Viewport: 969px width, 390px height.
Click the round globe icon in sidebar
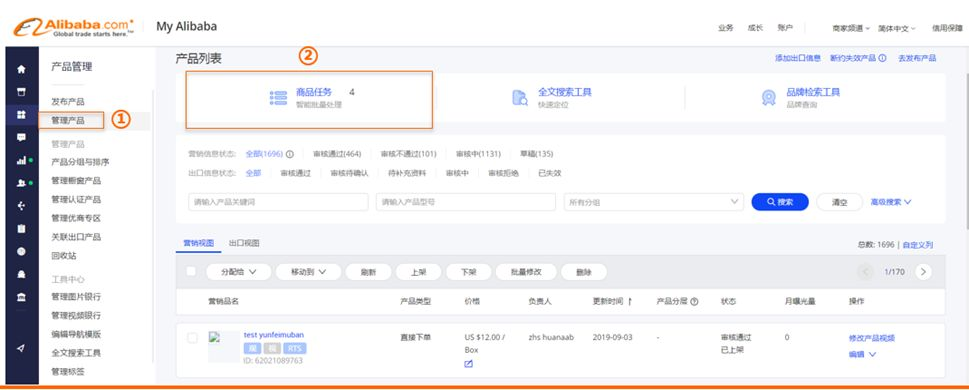pyautogui.click(x=21, y=252)
